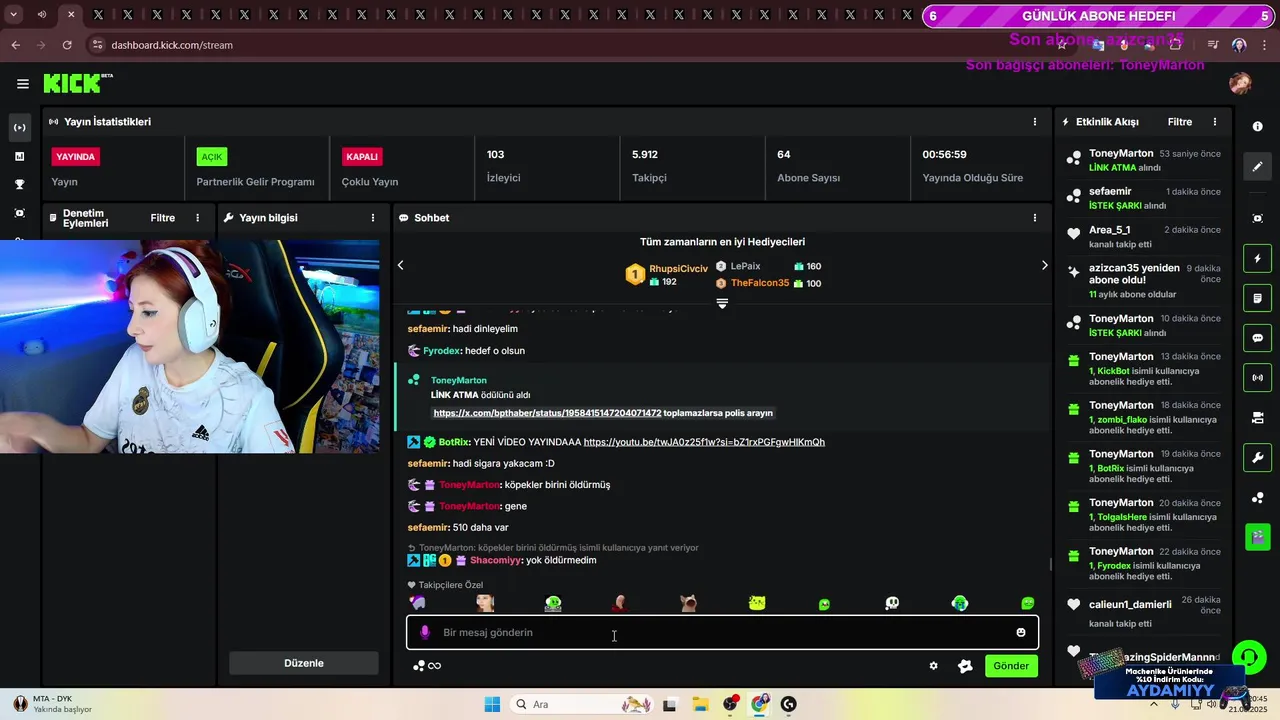The width and height of the screenshot is (1280, 720).
Task: Click the ToneyMarton username in pinned reward message
Action: pos(459,380)
